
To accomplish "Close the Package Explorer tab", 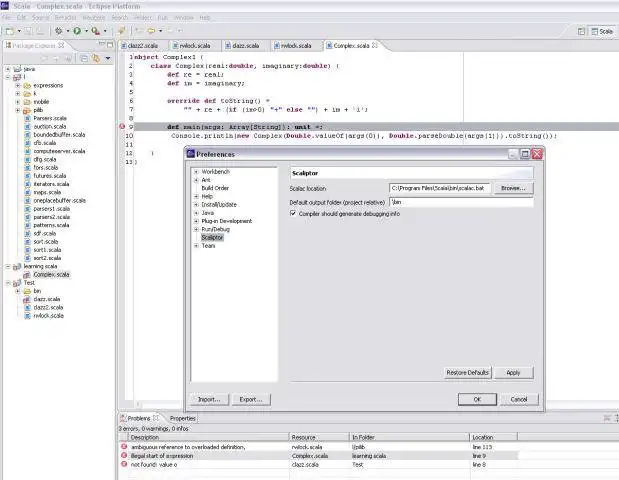I will click(61, 45).
